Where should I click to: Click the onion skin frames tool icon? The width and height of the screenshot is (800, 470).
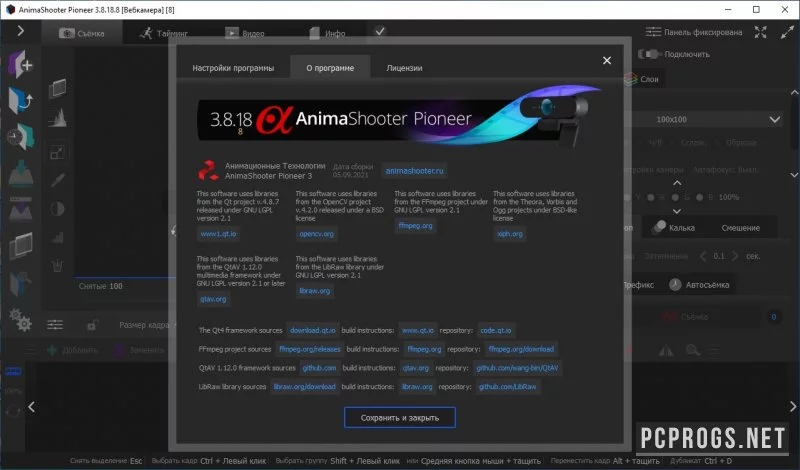[58, 88]
